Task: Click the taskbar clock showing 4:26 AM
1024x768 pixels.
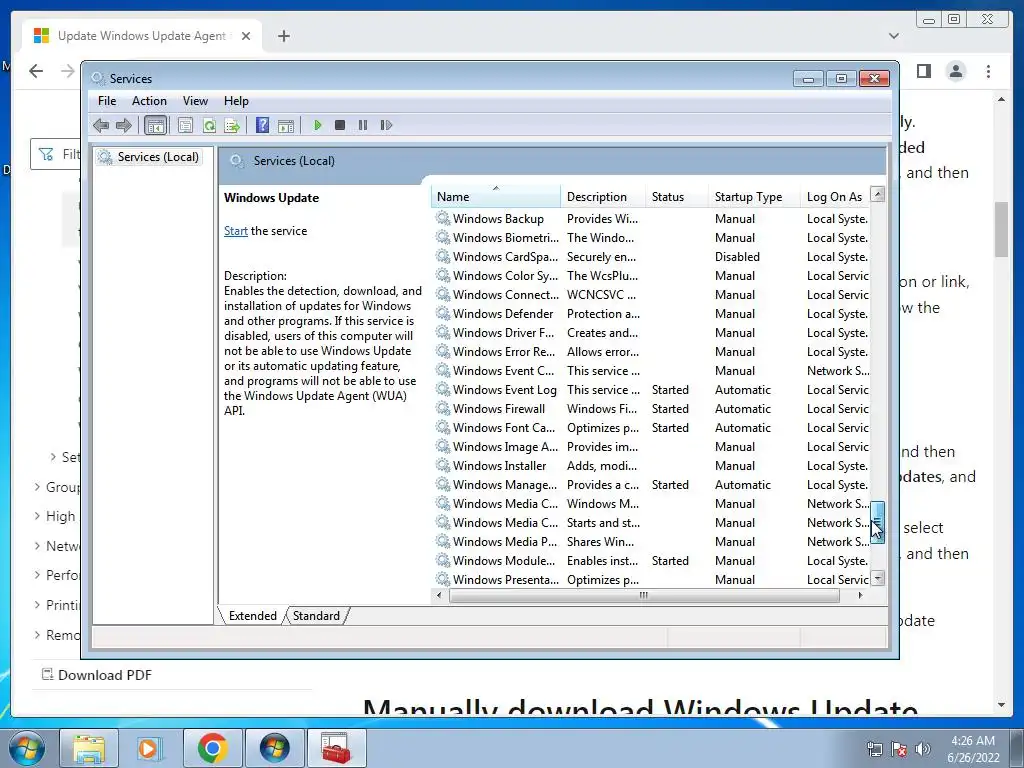Action: 974,749
